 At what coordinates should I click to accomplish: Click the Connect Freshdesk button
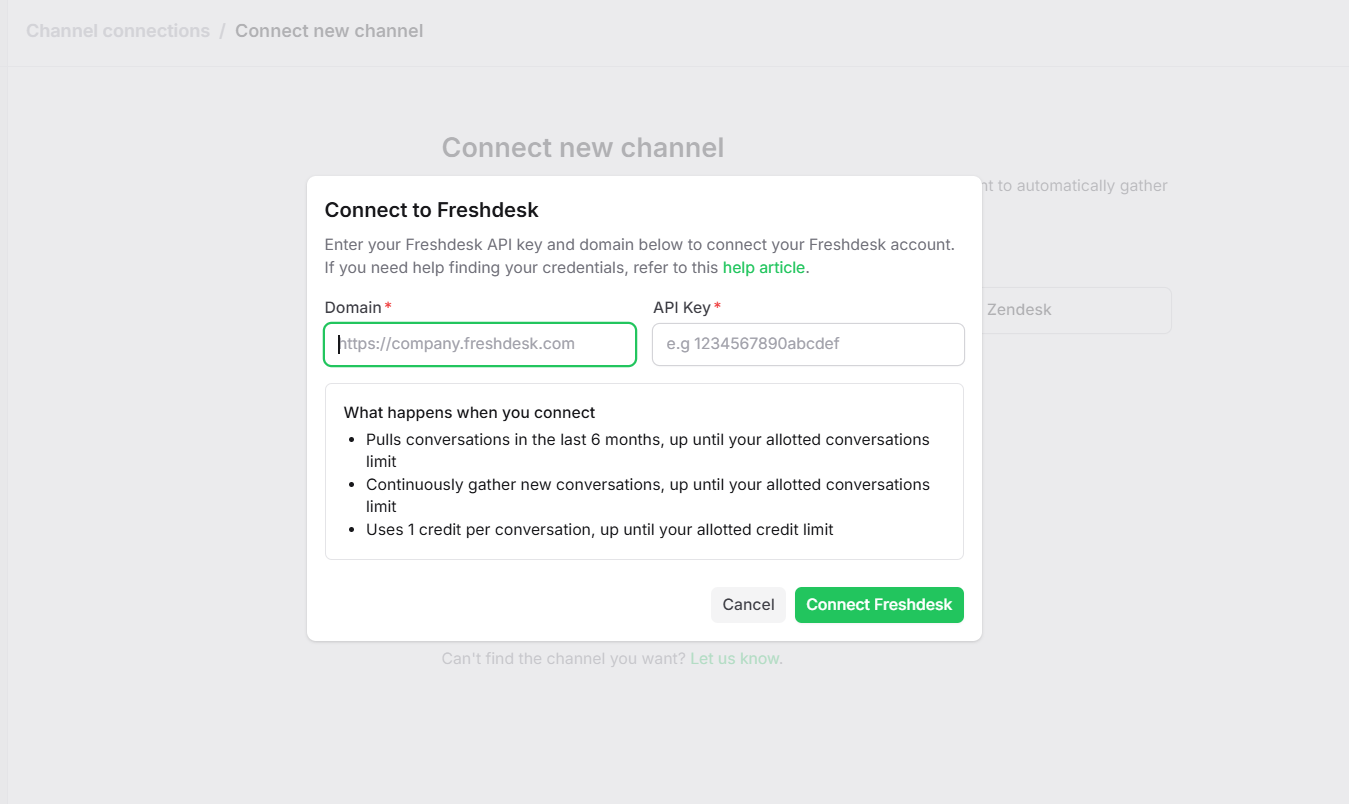[879, 605]
